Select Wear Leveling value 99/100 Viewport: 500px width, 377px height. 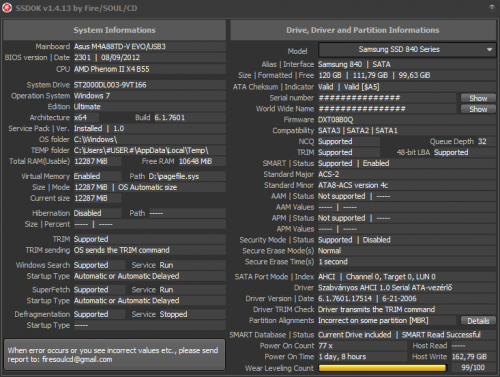pos(473,368)
